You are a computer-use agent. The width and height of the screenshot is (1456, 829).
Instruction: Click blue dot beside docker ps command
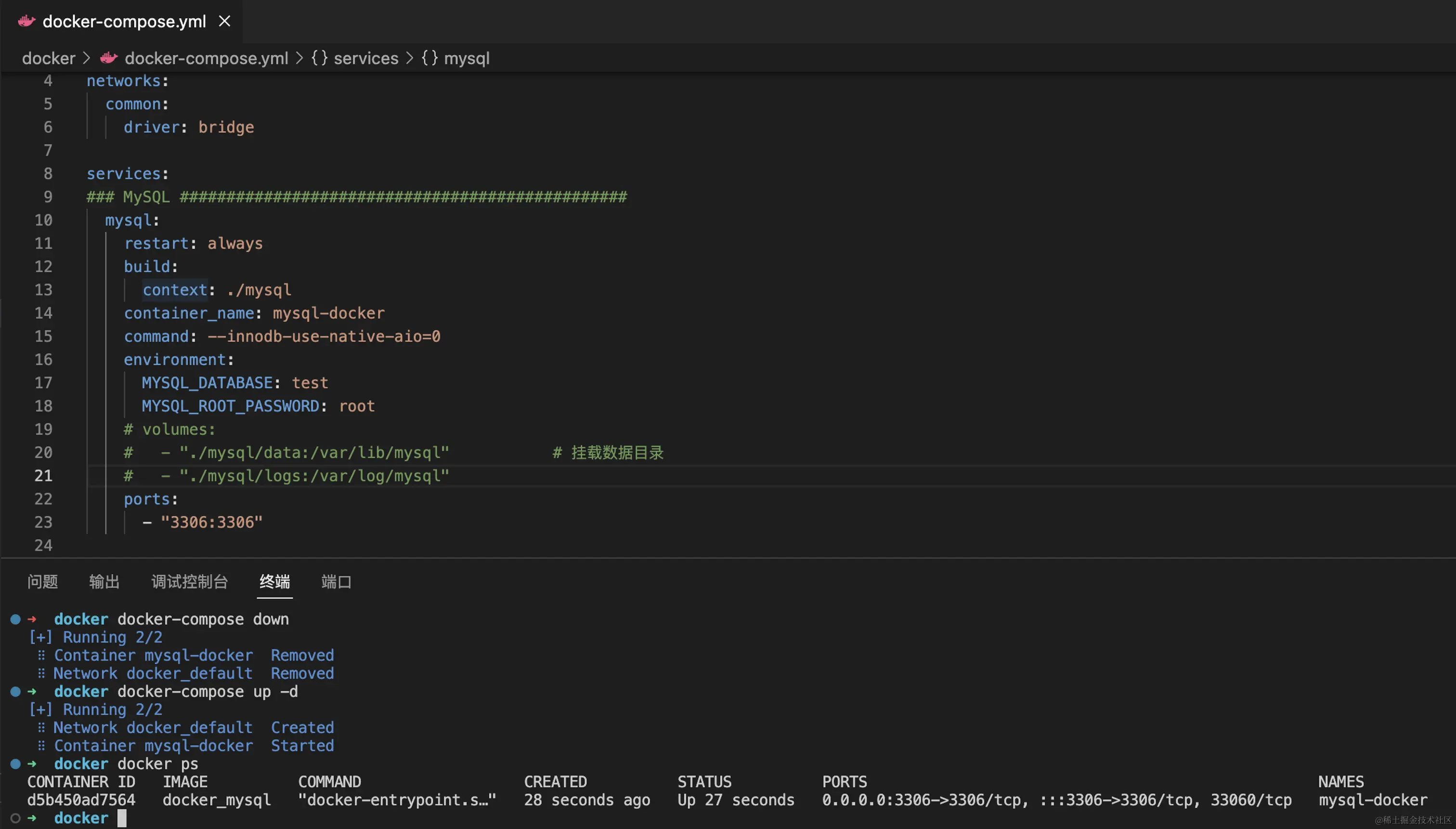(15, 763)
